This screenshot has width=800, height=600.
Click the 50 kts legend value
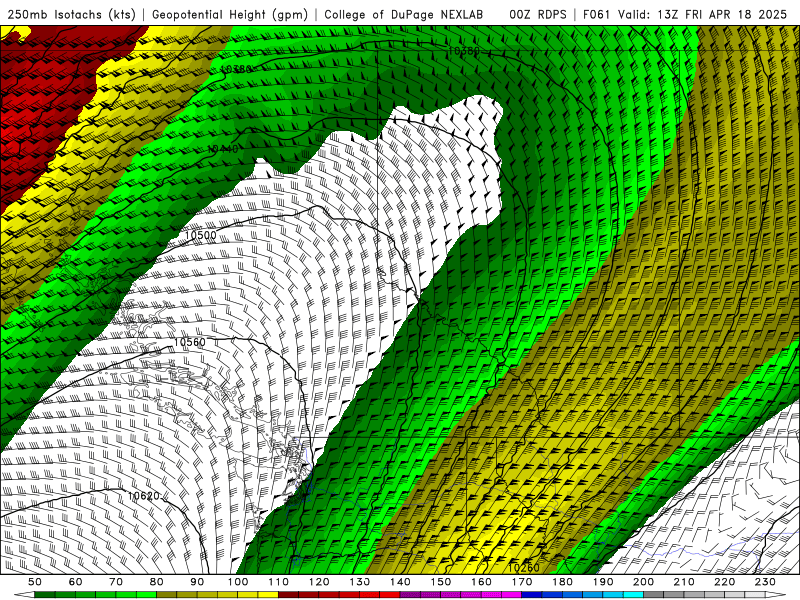(x=35, y=582)
